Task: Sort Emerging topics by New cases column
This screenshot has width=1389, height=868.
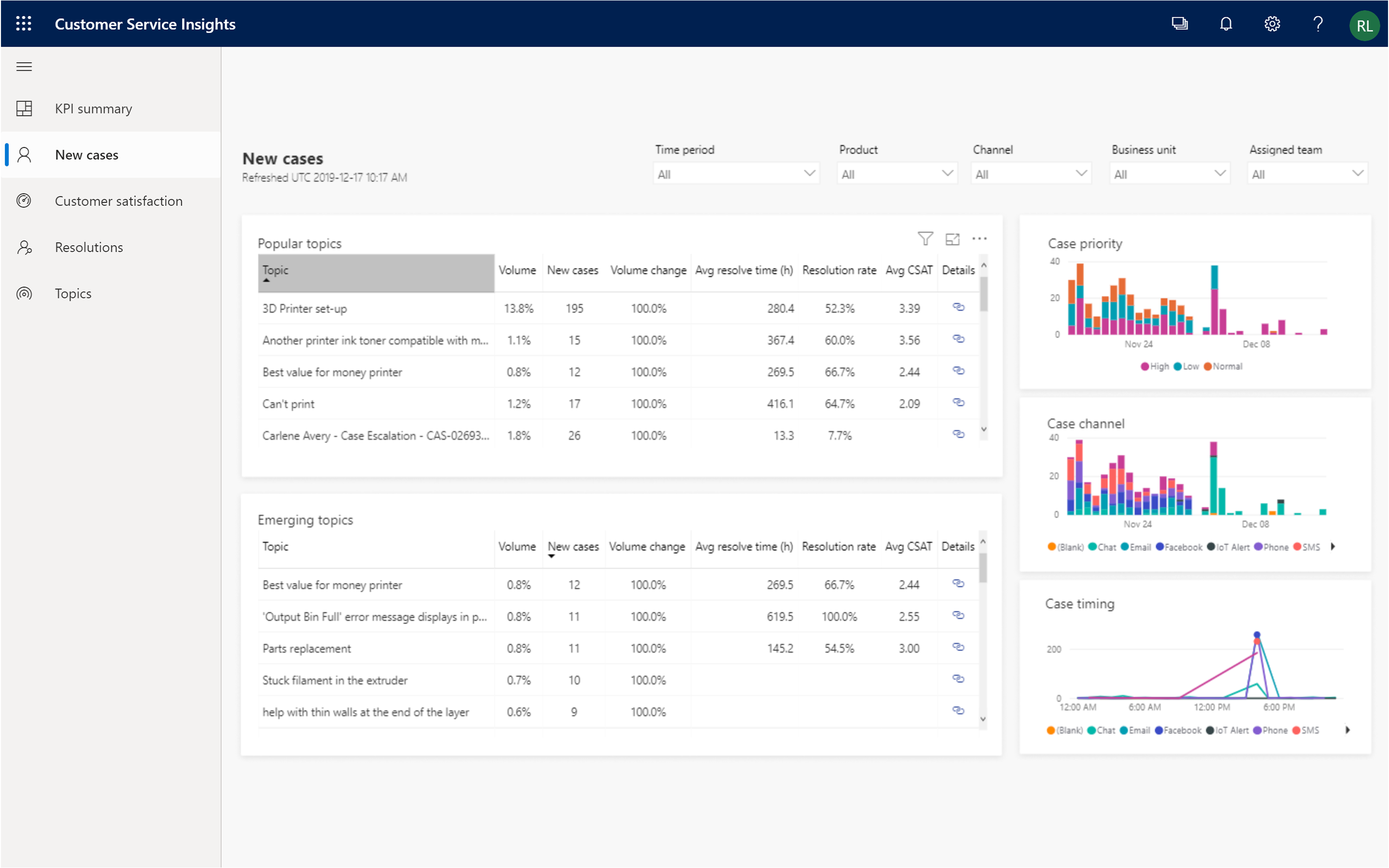Action: (x=573, y=546)
